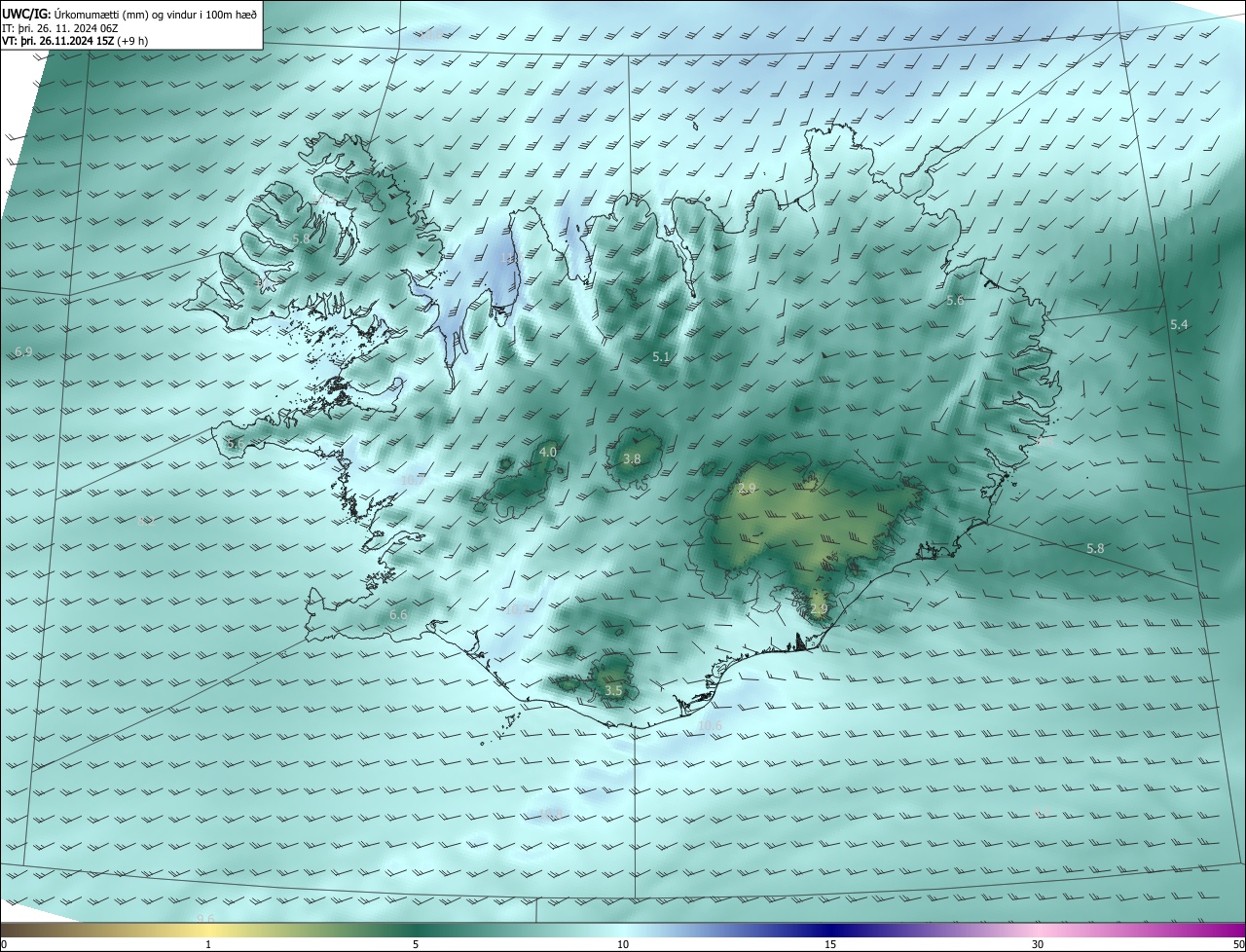Screen dimensions: 1246x952
Task: Click the color bar tick labeled 5
Action: [416, 944]
